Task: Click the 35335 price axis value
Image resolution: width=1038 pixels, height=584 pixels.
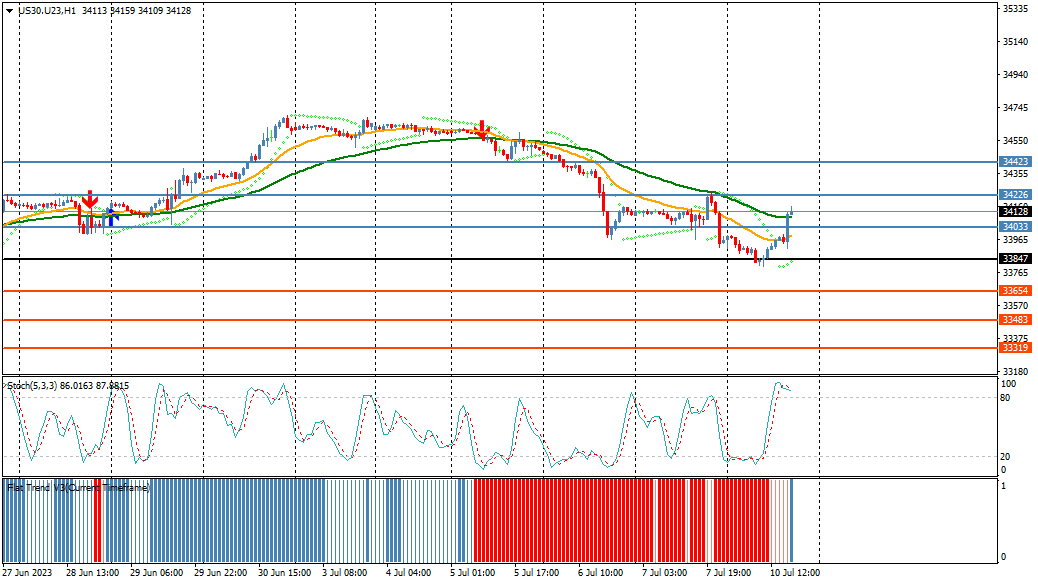Action: click(x=1015, y=9)
